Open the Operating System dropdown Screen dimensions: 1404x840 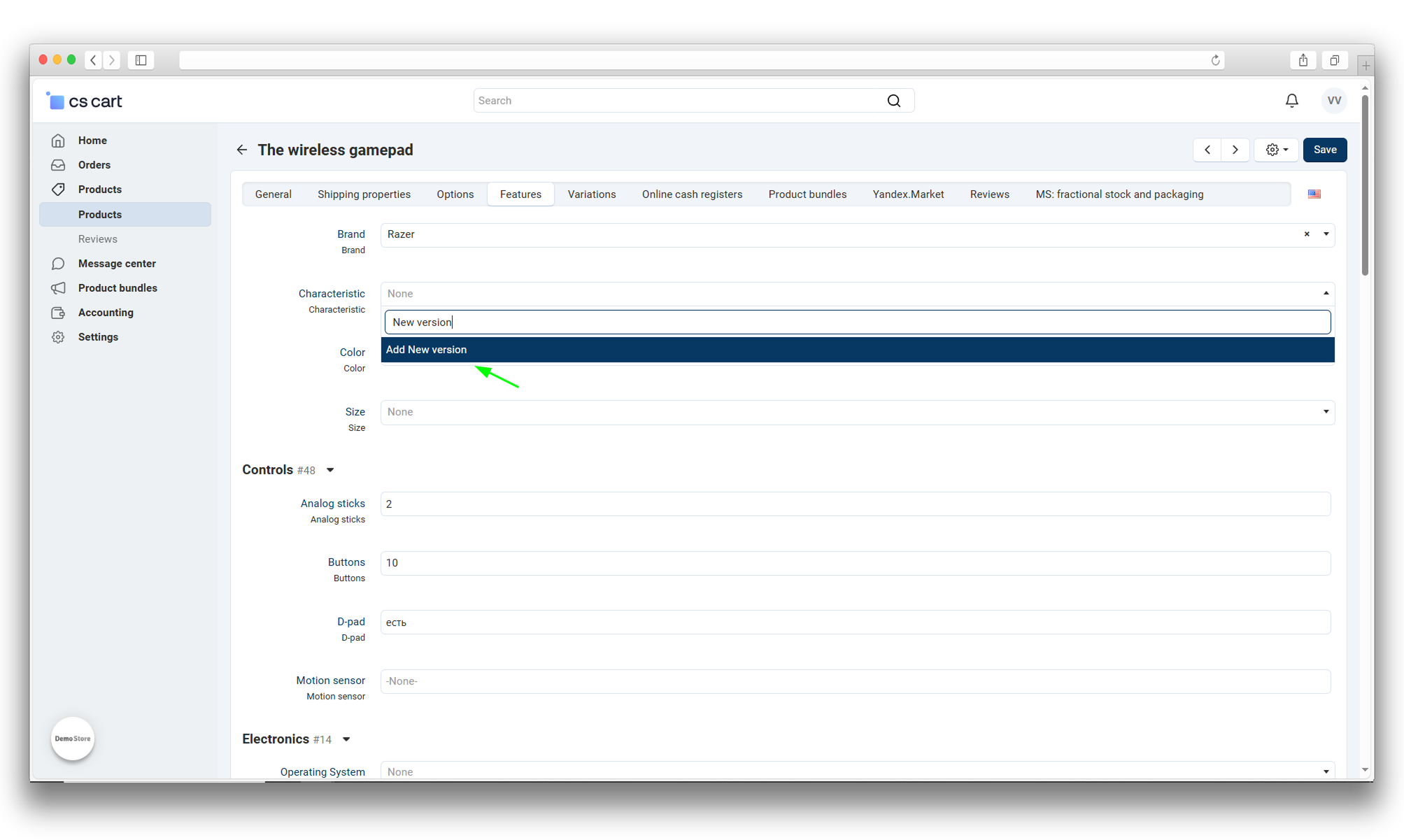857,771
